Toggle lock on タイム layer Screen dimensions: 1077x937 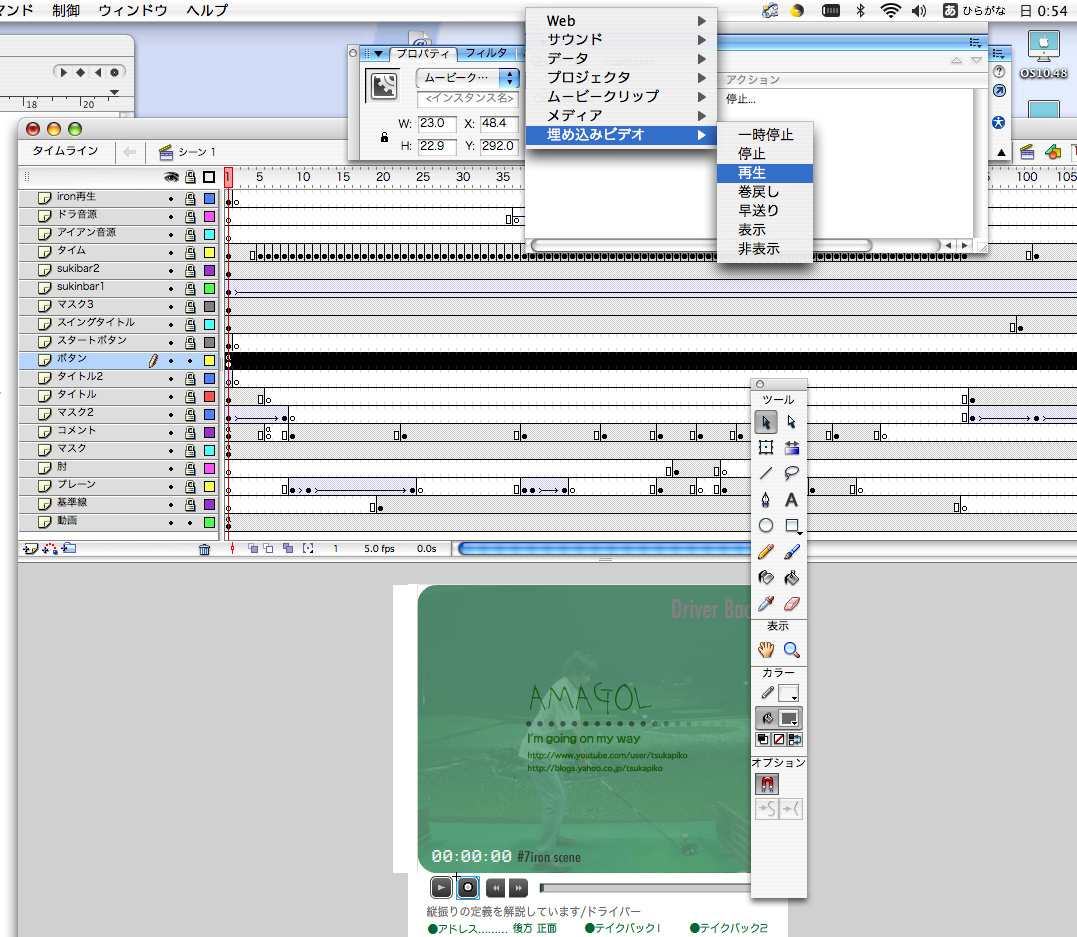pos(190,253)
